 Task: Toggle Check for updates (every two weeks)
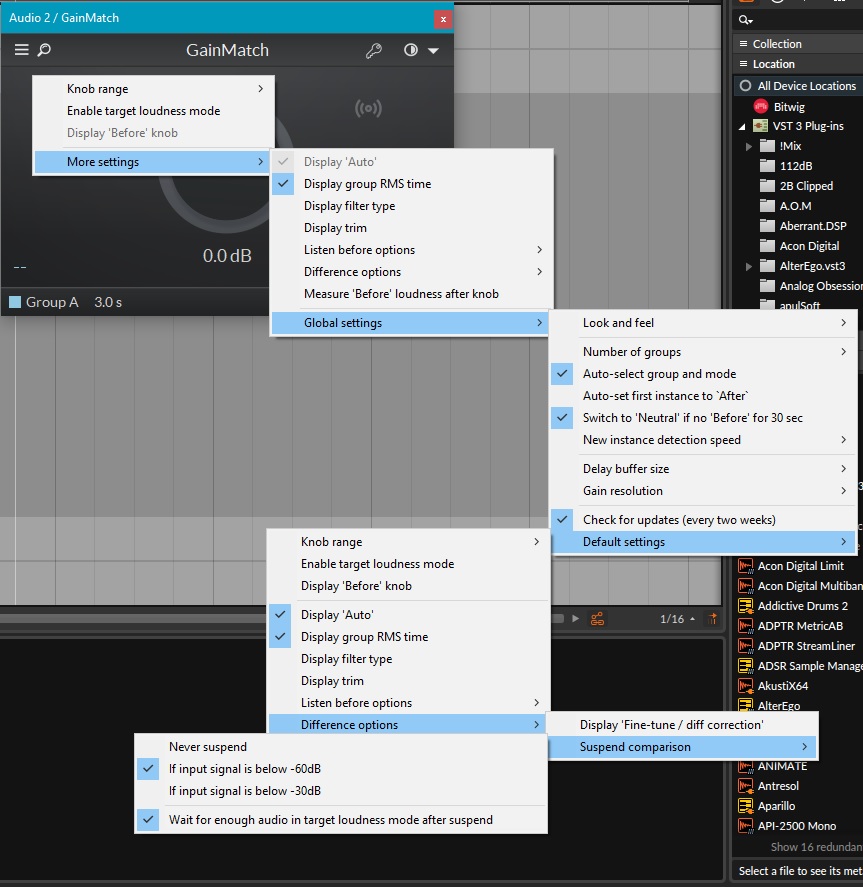(x=704, y=520)
